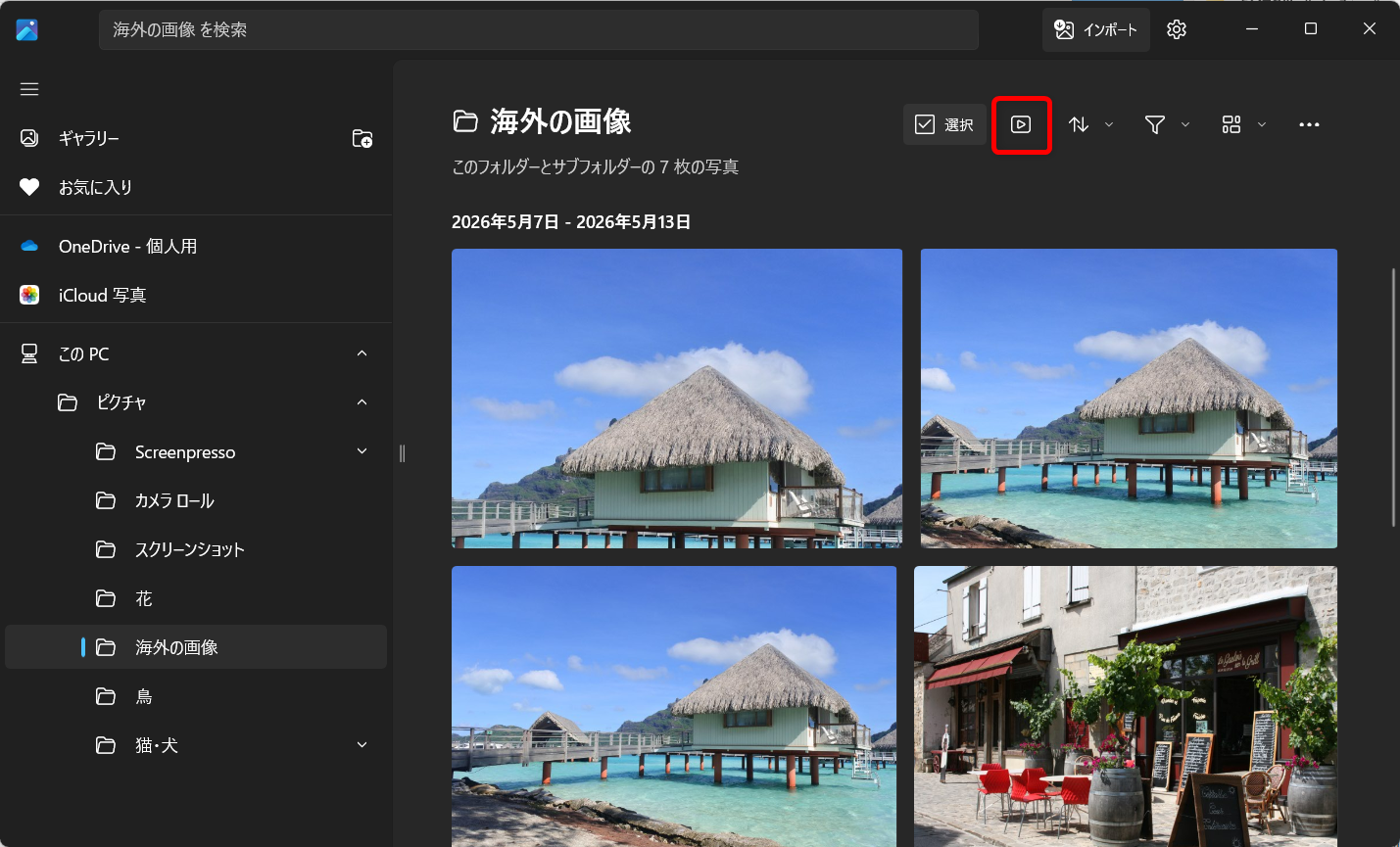Open the layout view dropdown chevron
This screenshot has width=1400, height=847.
pyautogui.click(x=1262, y=124)
